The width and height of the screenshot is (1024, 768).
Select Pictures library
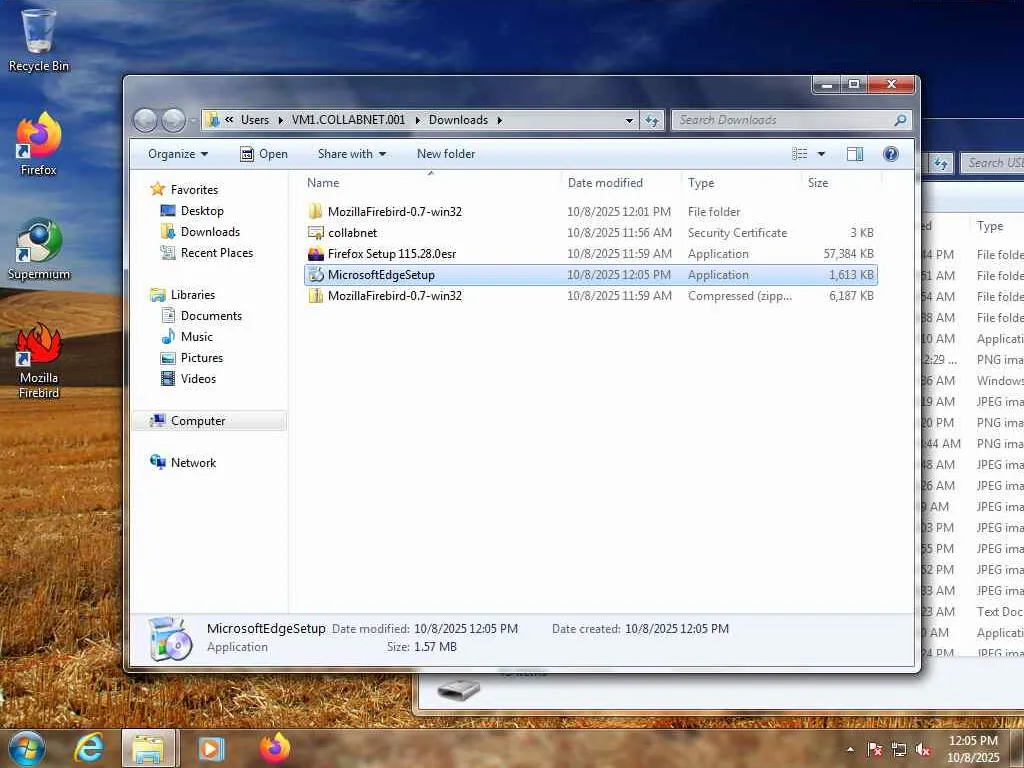(x=201, y=358)
